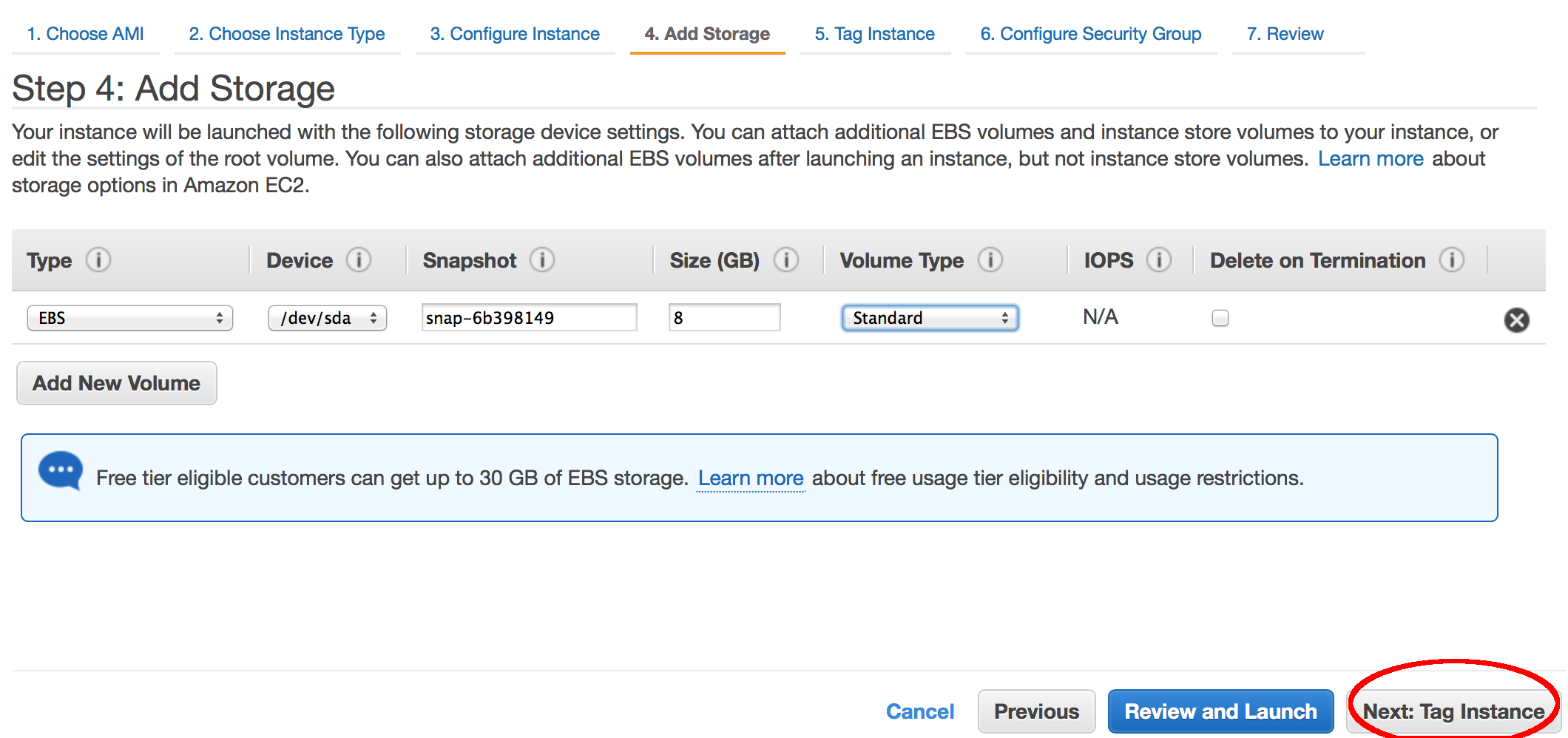Click the IOPS info icon
The image size is (1568, 738).
[1159, 260]
